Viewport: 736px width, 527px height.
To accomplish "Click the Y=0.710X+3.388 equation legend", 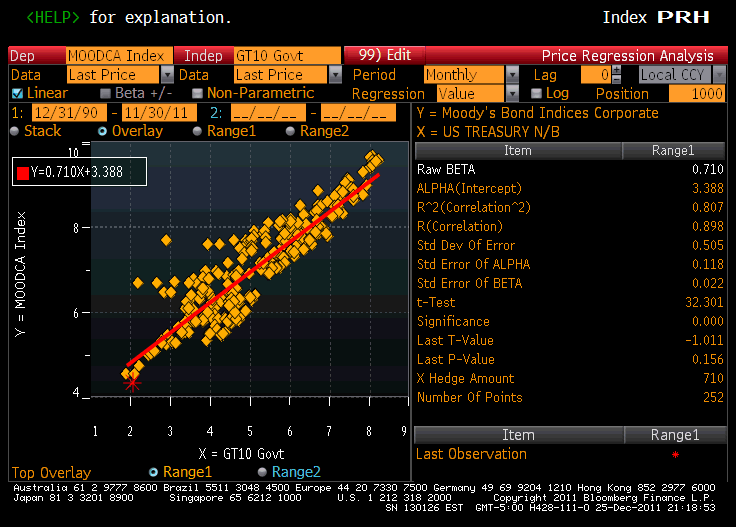I will click(79, 172).
